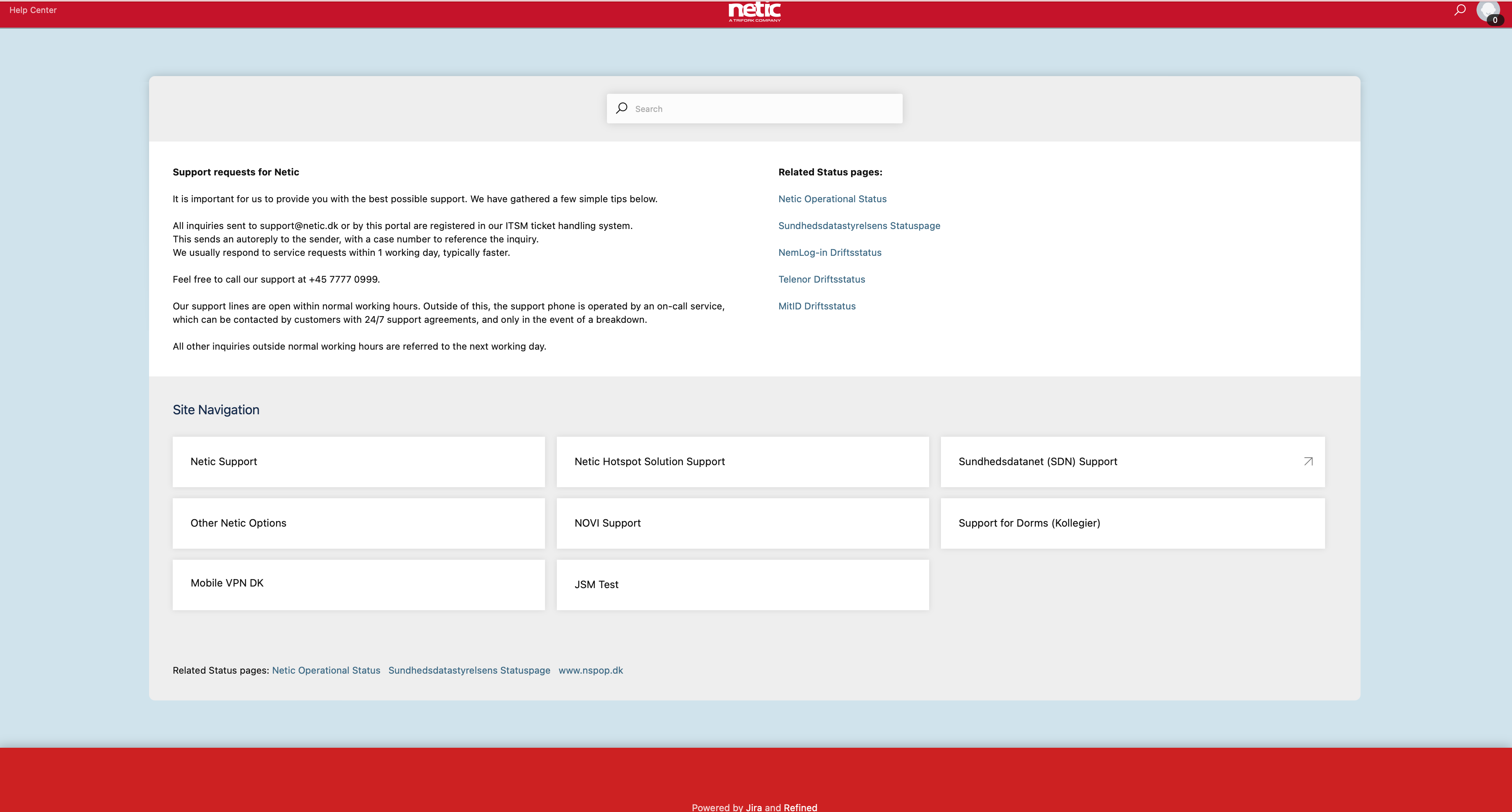Open Netic Operational Status link at bottom

326,670
